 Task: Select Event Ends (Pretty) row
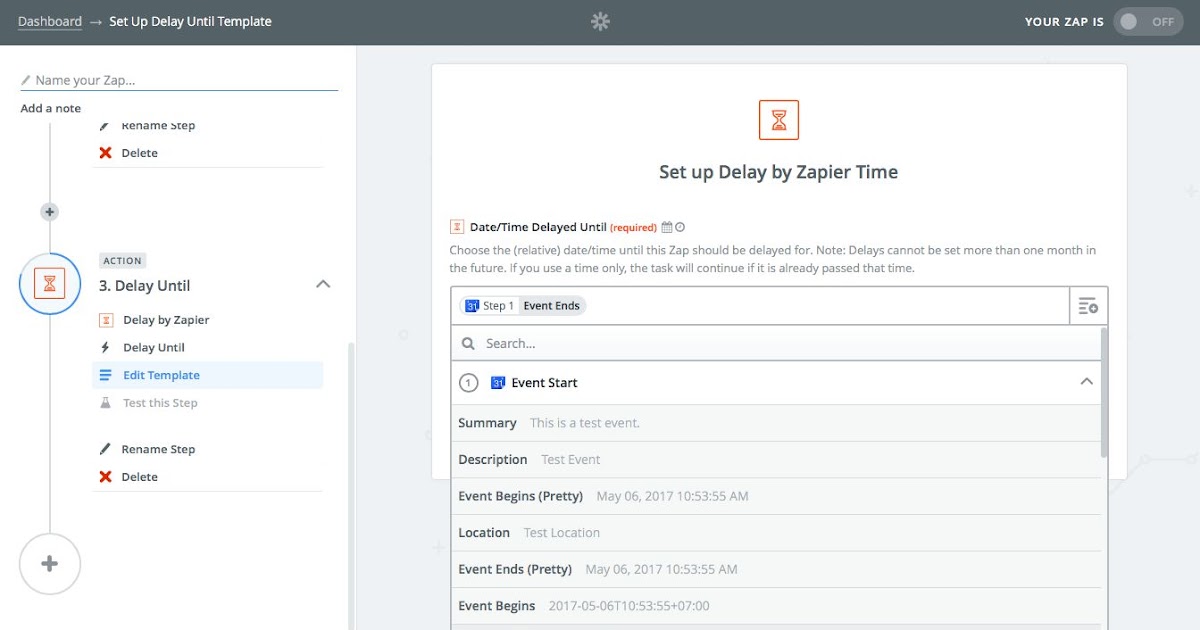tap(776, 569)
